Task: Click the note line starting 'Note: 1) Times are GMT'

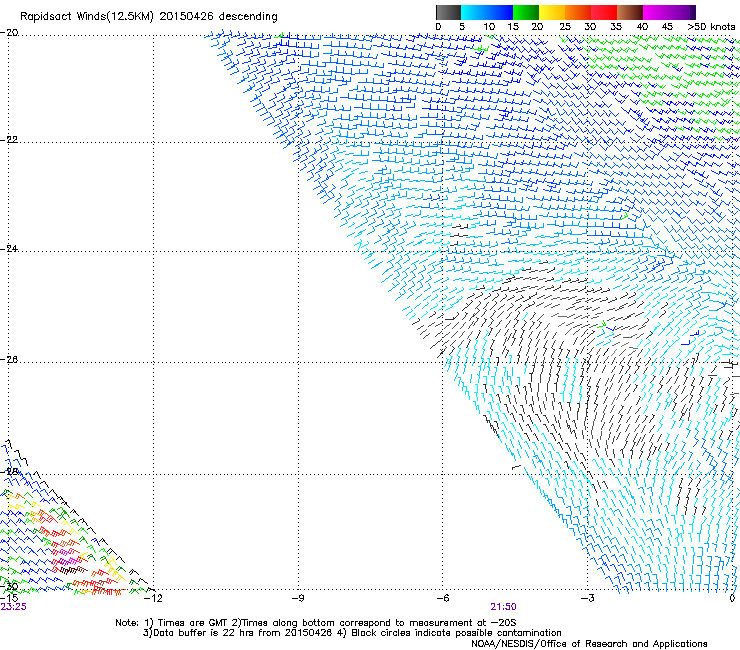Action: click(316, 623)
